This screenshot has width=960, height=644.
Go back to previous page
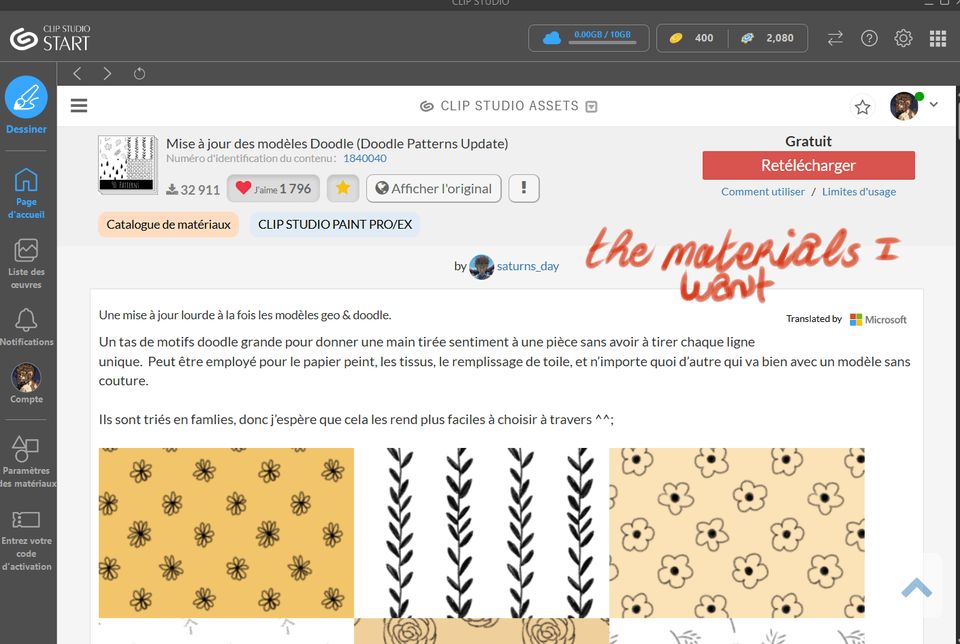click(77, 73)
